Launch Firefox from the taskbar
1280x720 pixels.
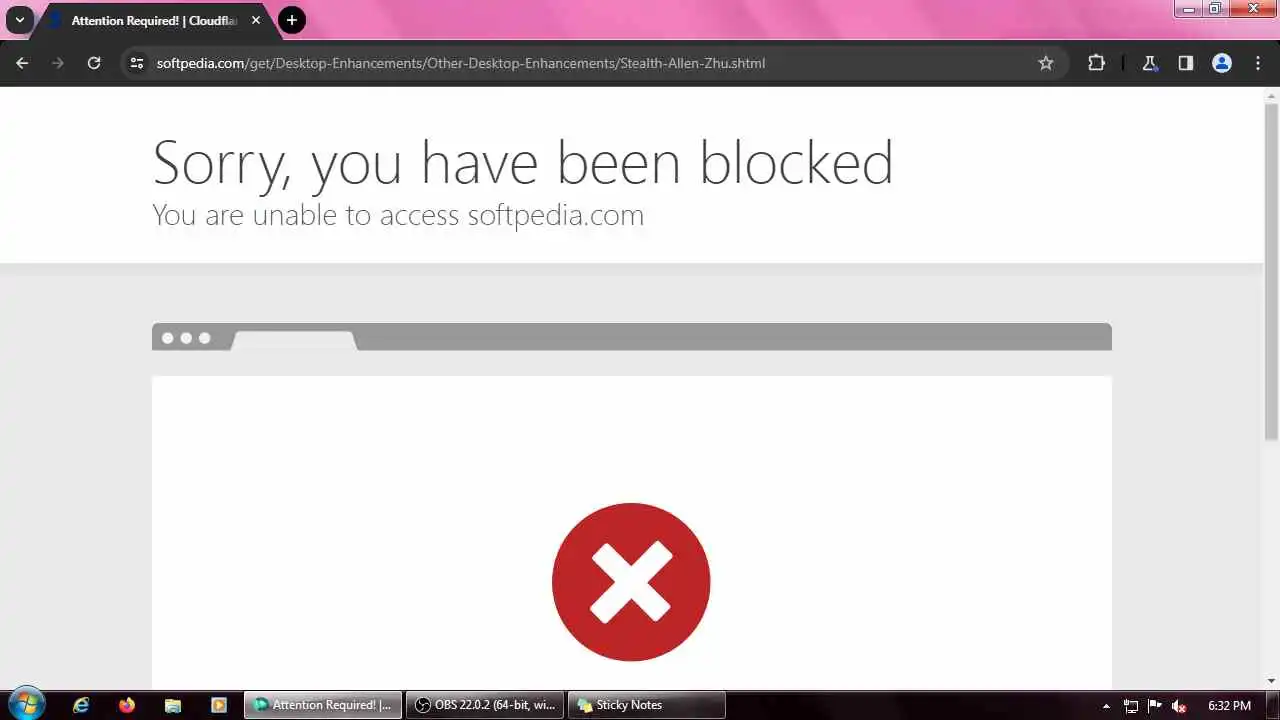click(x=127, y=705)
